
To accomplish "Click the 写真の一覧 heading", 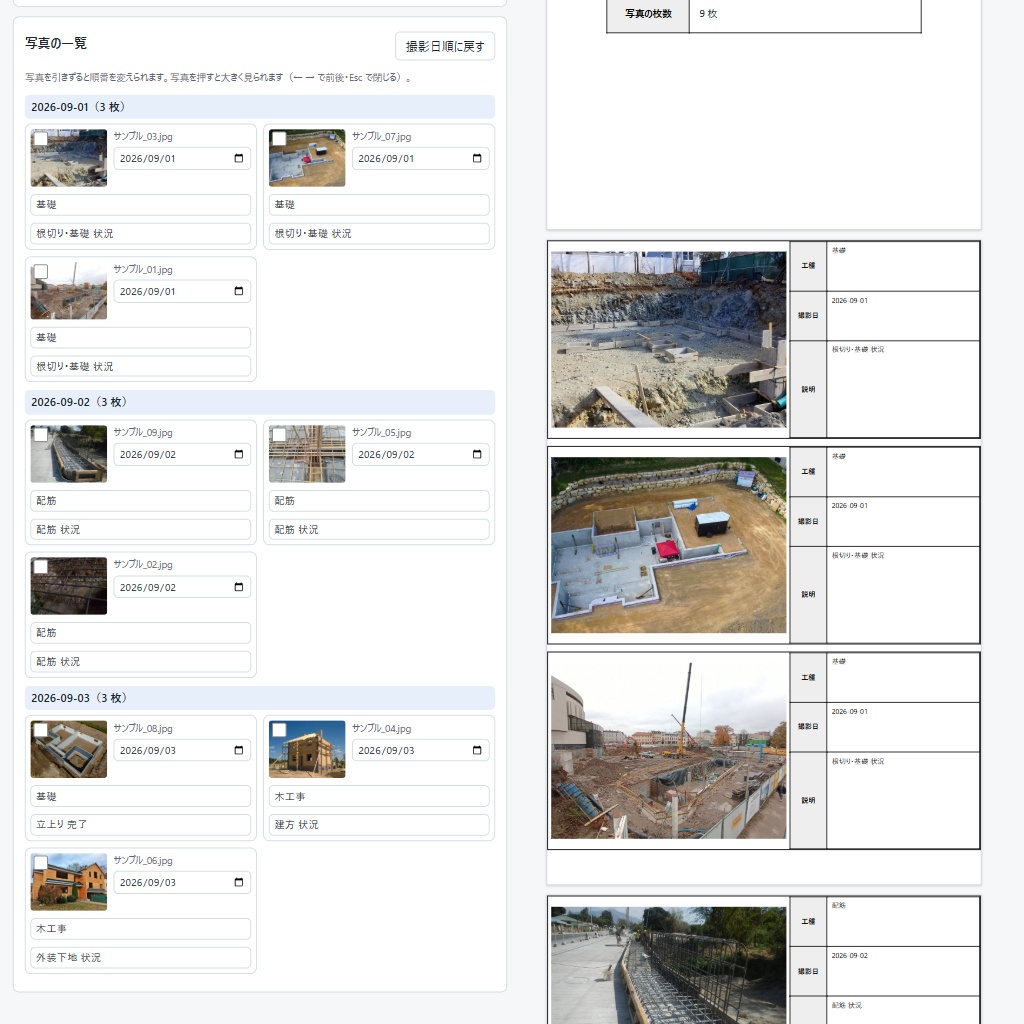I will 56,43.
